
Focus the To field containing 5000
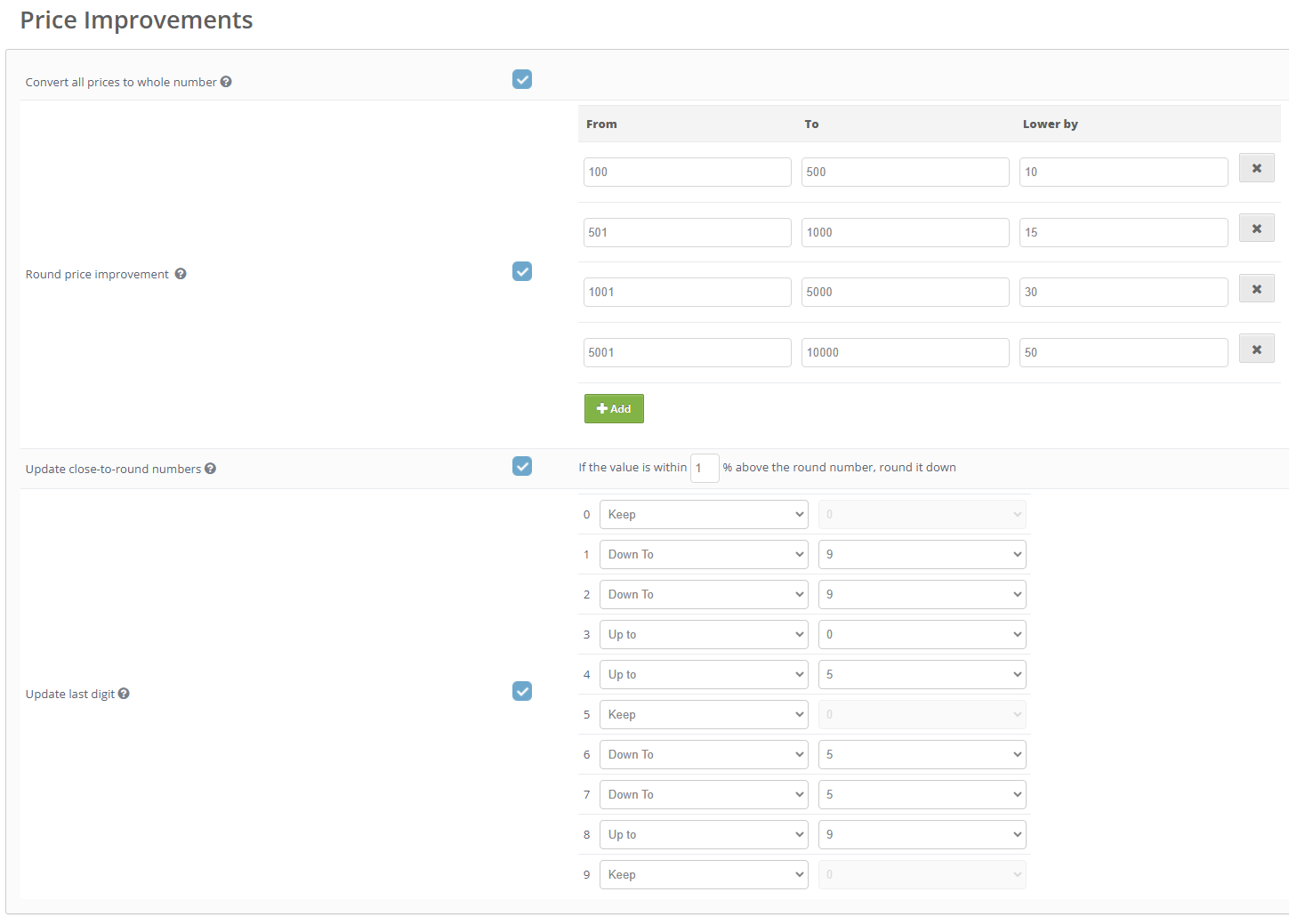[x=905, y=292]
